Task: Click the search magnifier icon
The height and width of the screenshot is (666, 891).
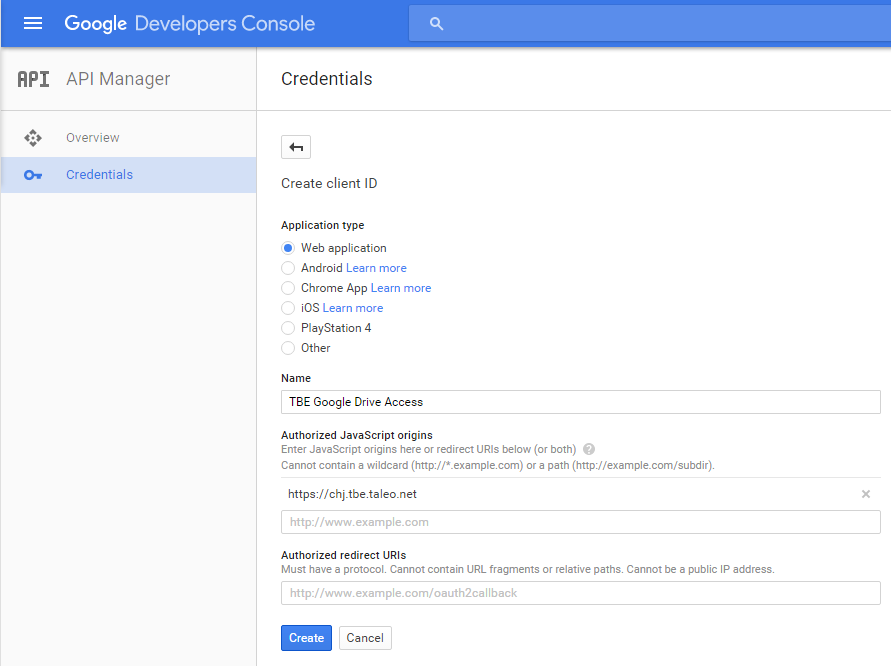Action: pyautogui.click(x=436, y=23)
